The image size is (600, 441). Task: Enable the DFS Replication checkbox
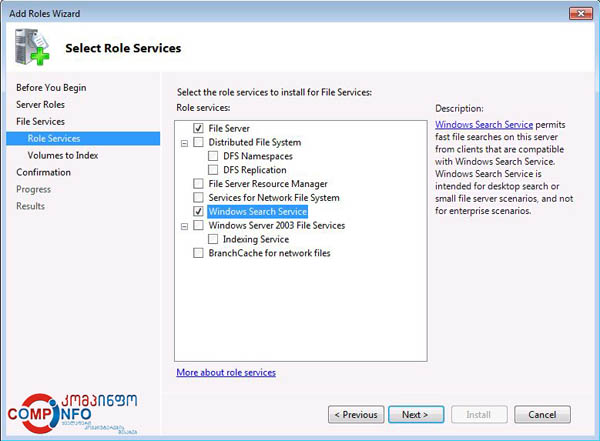213,170
